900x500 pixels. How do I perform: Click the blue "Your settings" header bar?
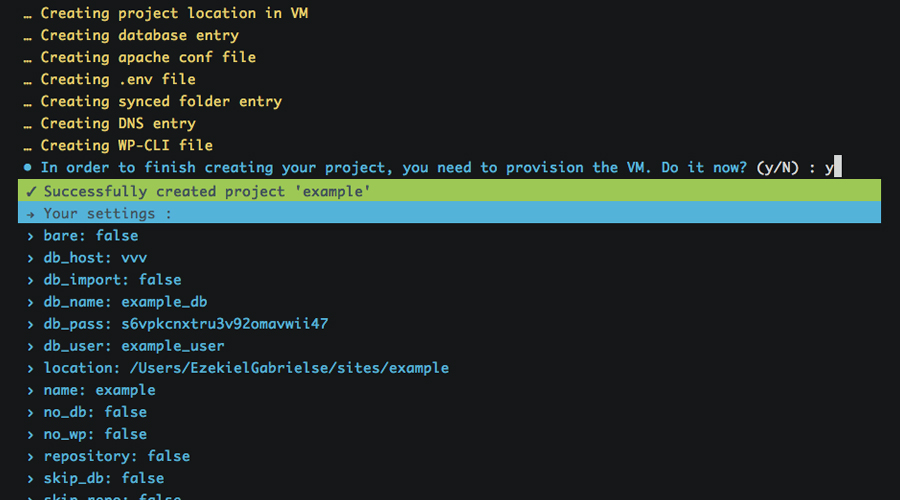pyautogui.click(x=450, y=213)
